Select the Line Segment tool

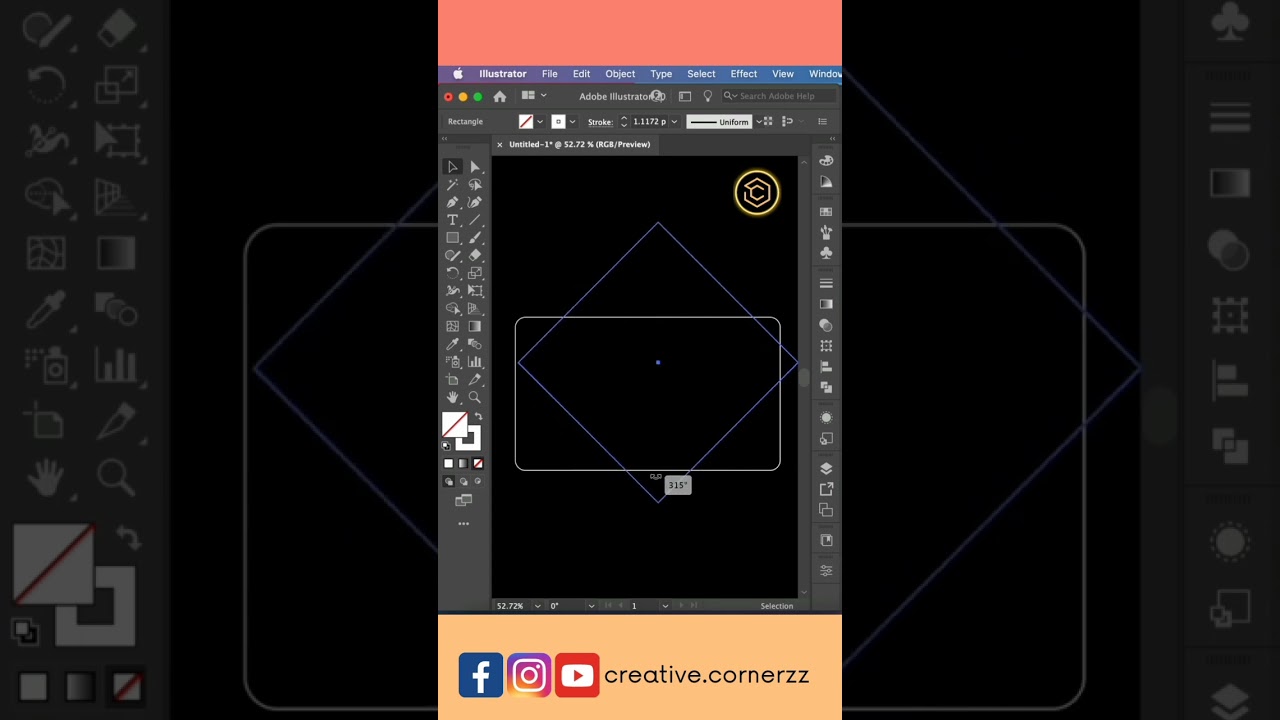pos(475,220)
